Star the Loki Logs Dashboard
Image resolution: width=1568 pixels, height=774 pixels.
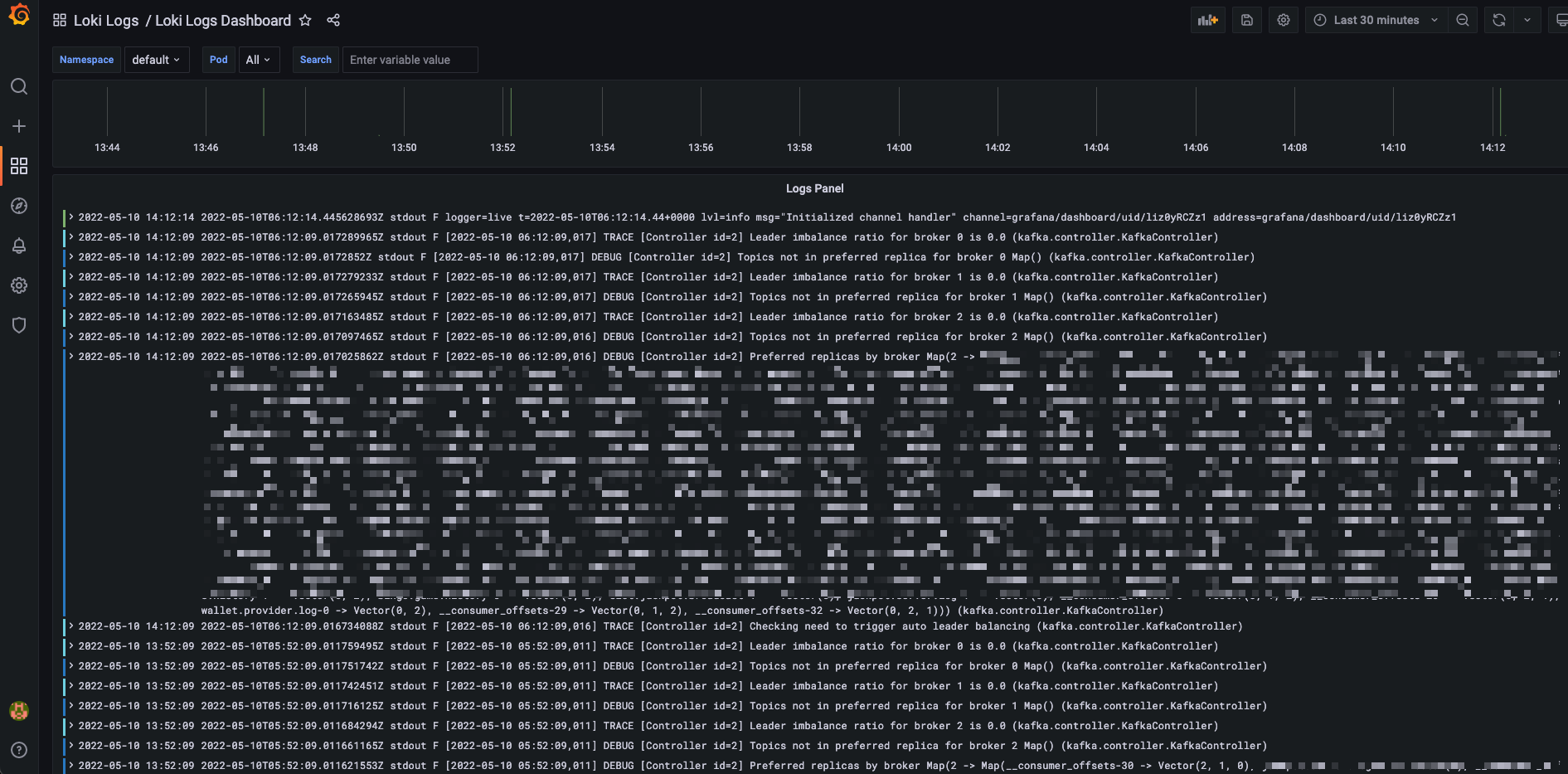[x=305, y=20]
